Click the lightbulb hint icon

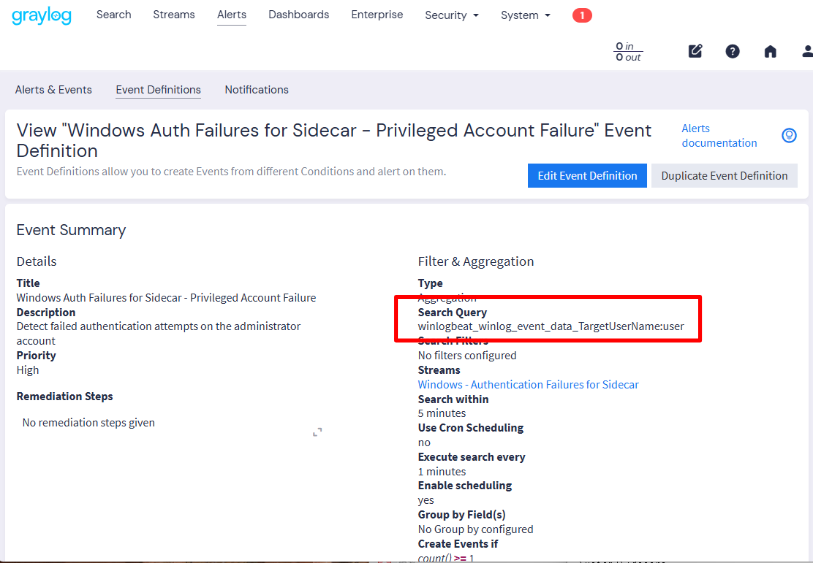(x=789, y=136)
